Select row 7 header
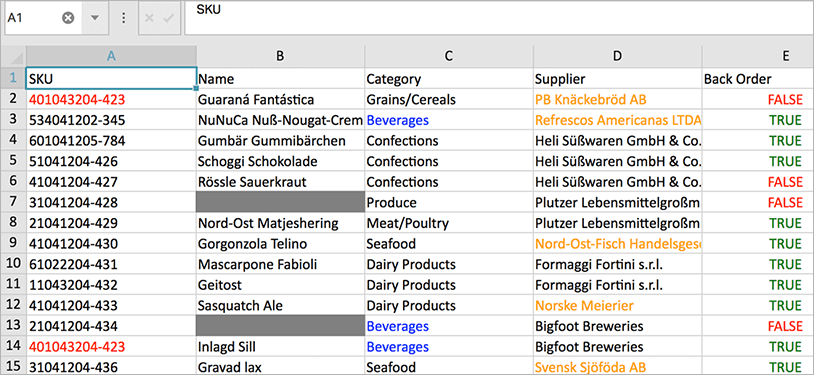Viewport: 814px width, 375px height. (13, 202)
